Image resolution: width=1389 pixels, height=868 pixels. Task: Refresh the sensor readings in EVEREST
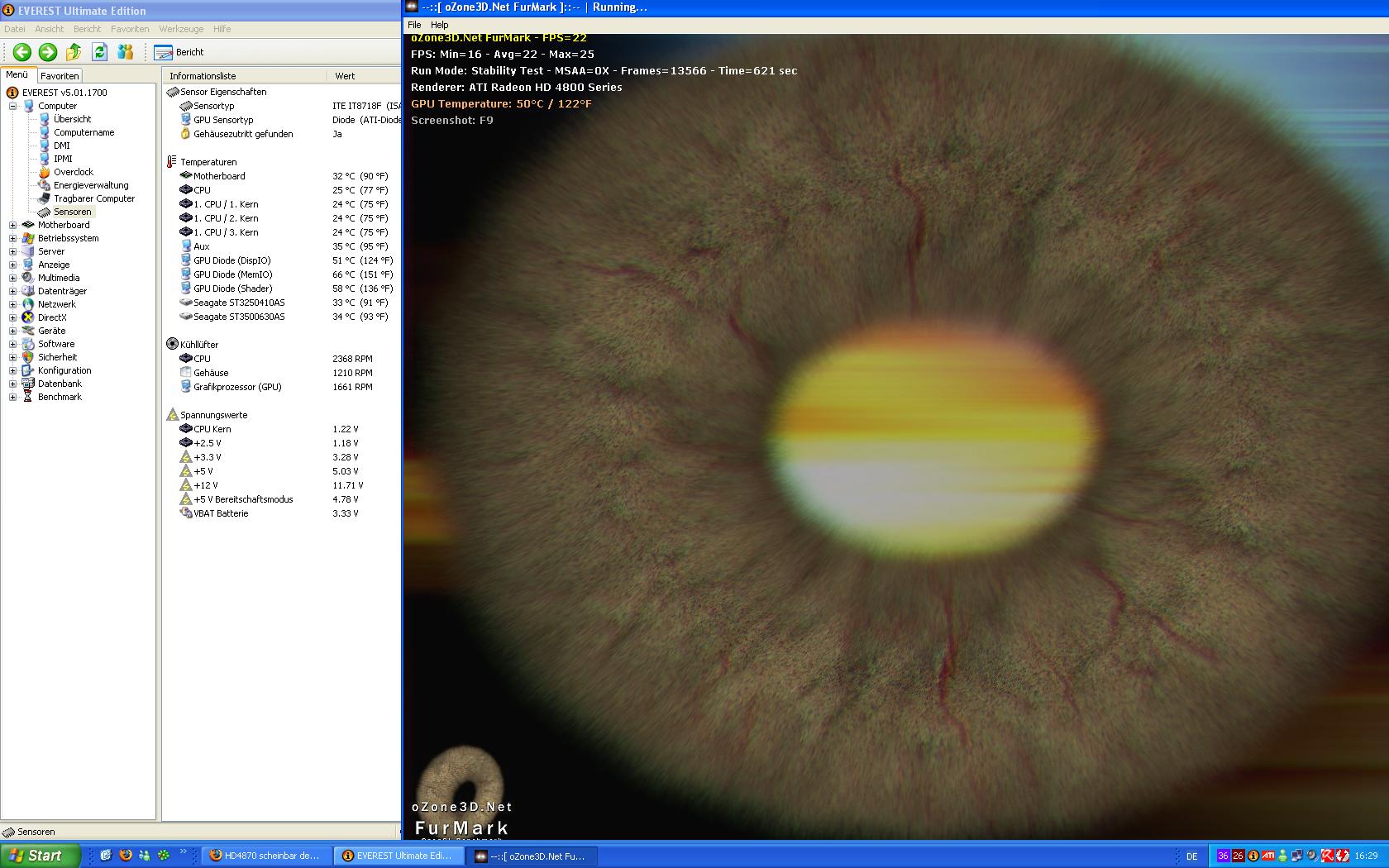99,52
